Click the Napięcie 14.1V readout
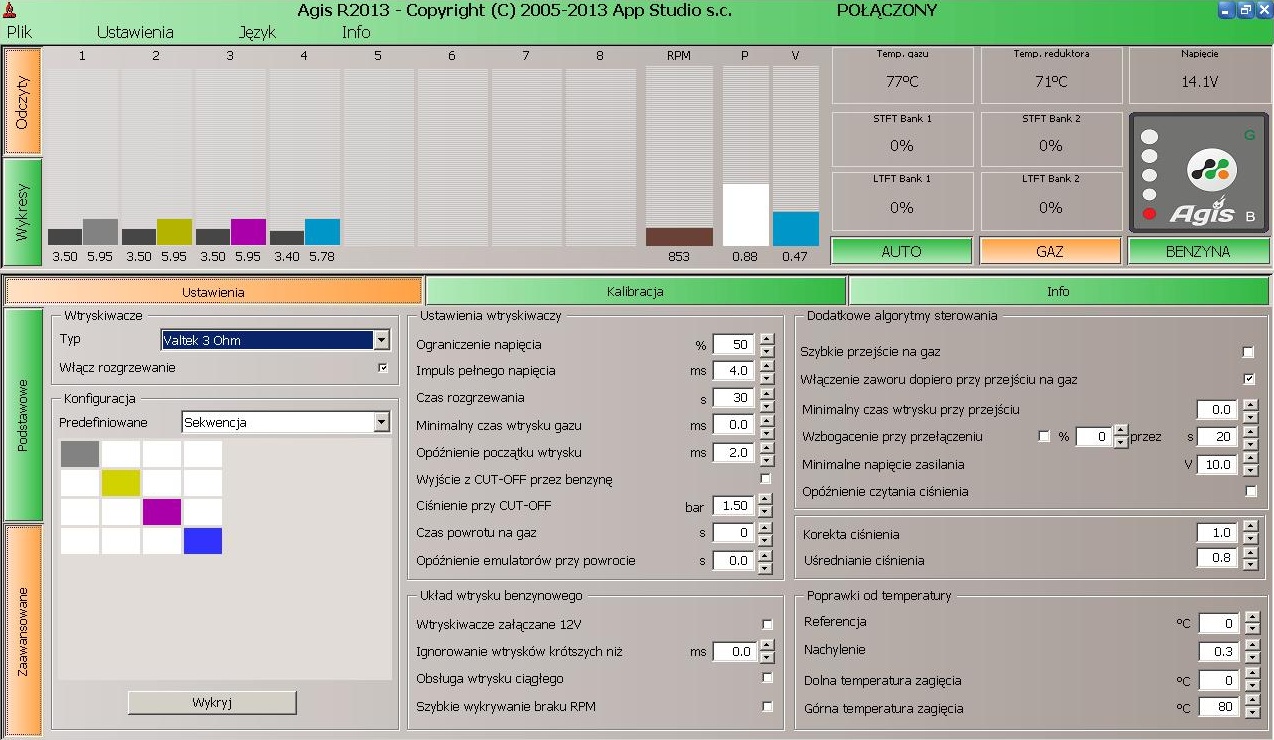 [x=1199, y=74]
